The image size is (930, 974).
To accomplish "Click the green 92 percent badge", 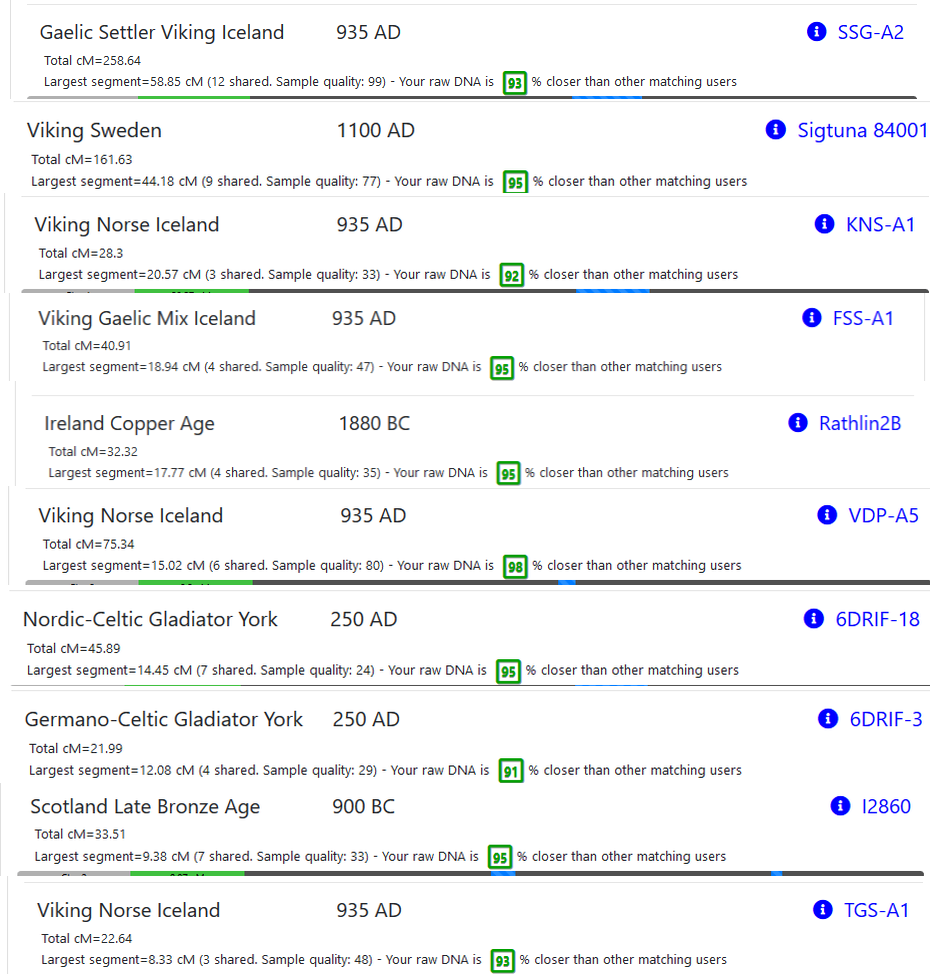I will point(512,275).
